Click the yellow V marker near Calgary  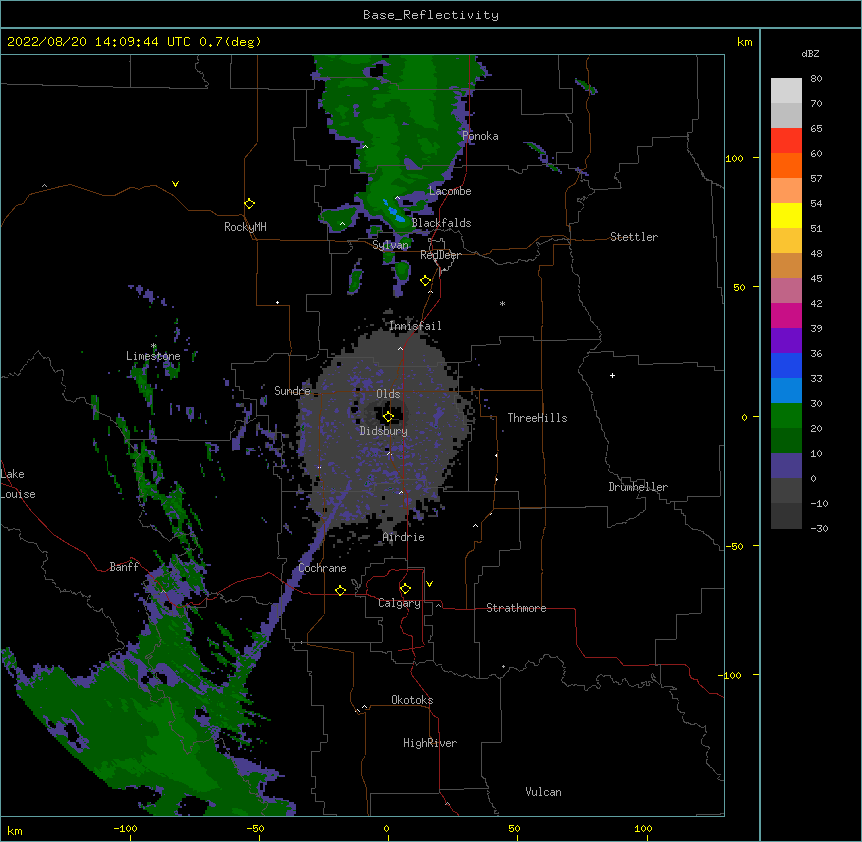(429, 584)
